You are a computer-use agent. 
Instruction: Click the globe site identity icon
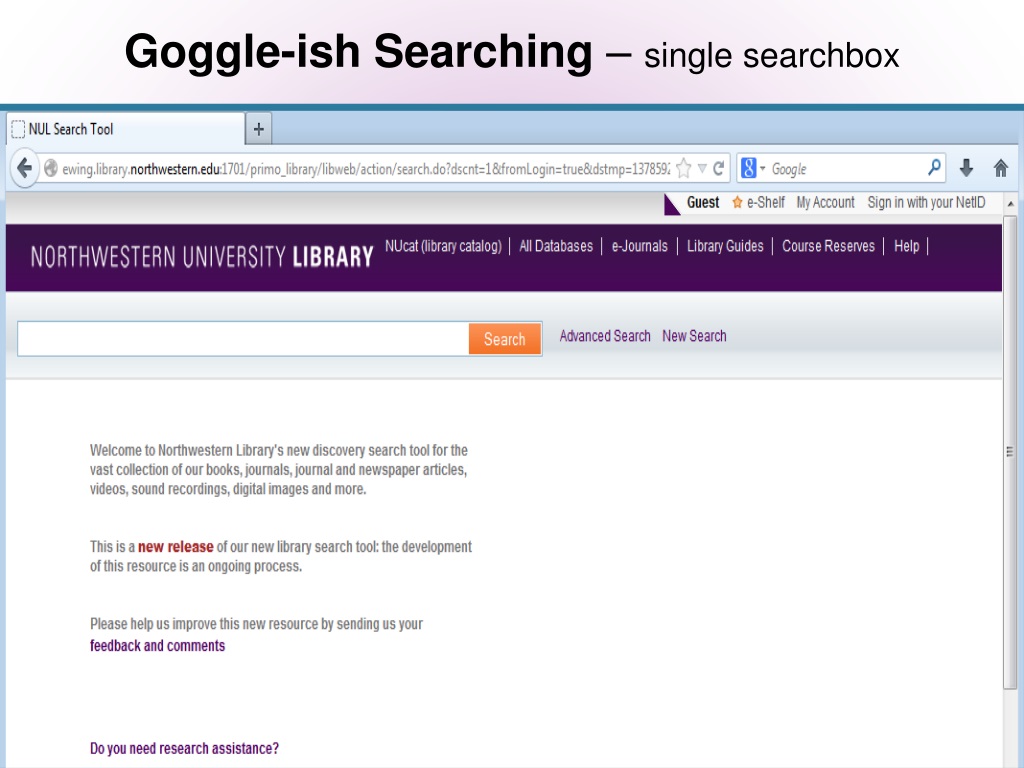click(x=50, y=168)
